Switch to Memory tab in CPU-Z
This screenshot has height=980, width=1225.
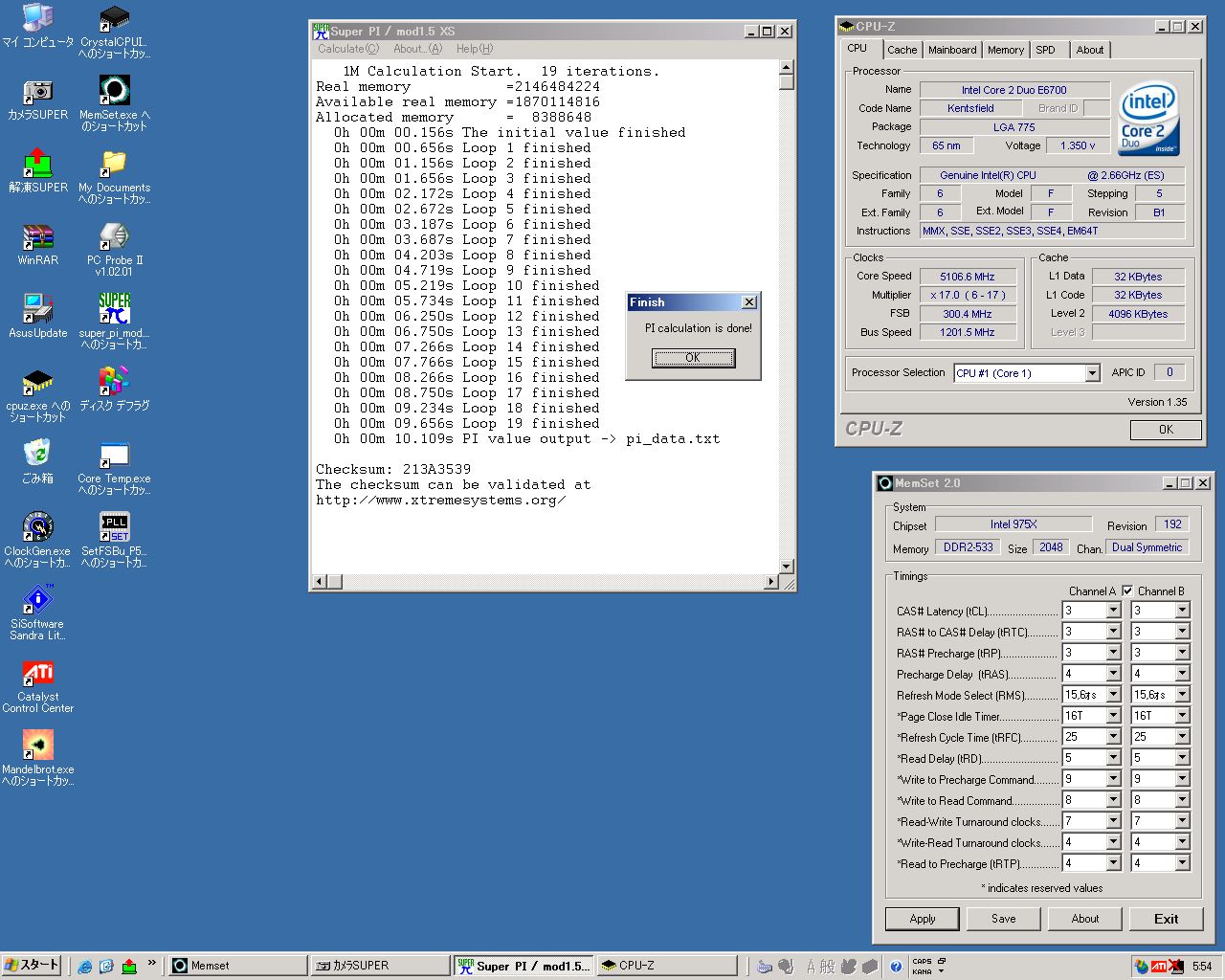pyautogui.click(x=1006, y=50)
